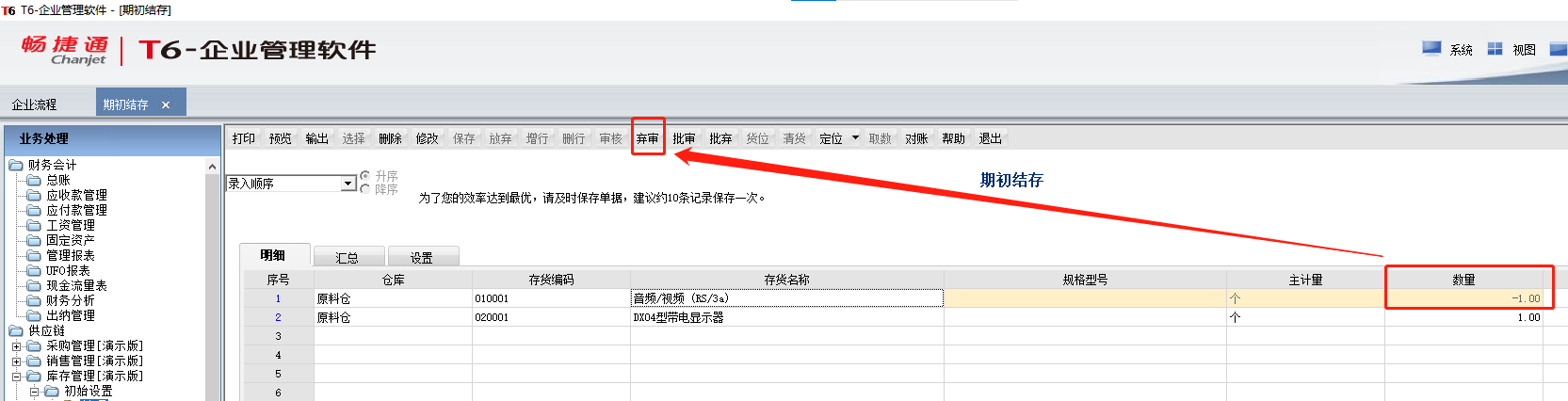Select 财务会计 in the tree
This screenshot has height=401, width=1568.
[x=53, y=165]
